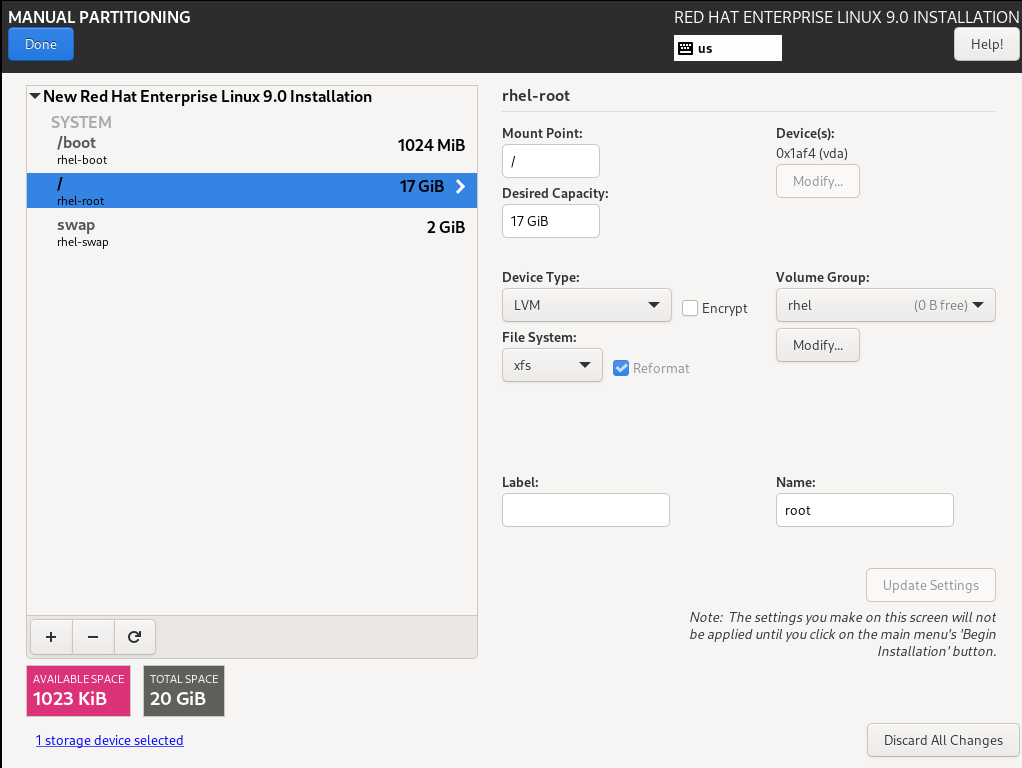Click the plus icon to add mount point
Image resolution: width=1022 pixels, height=768 pixels.
pos(51,636)
